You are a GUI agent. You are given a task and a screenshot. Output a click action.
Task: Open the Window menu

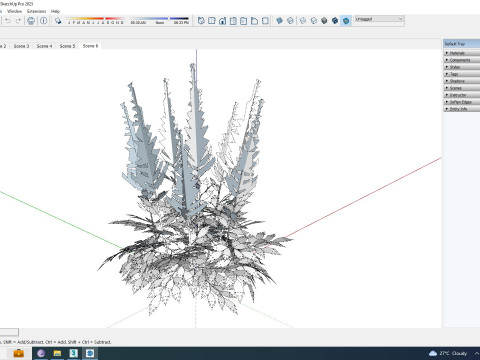[x=14, y=11]
